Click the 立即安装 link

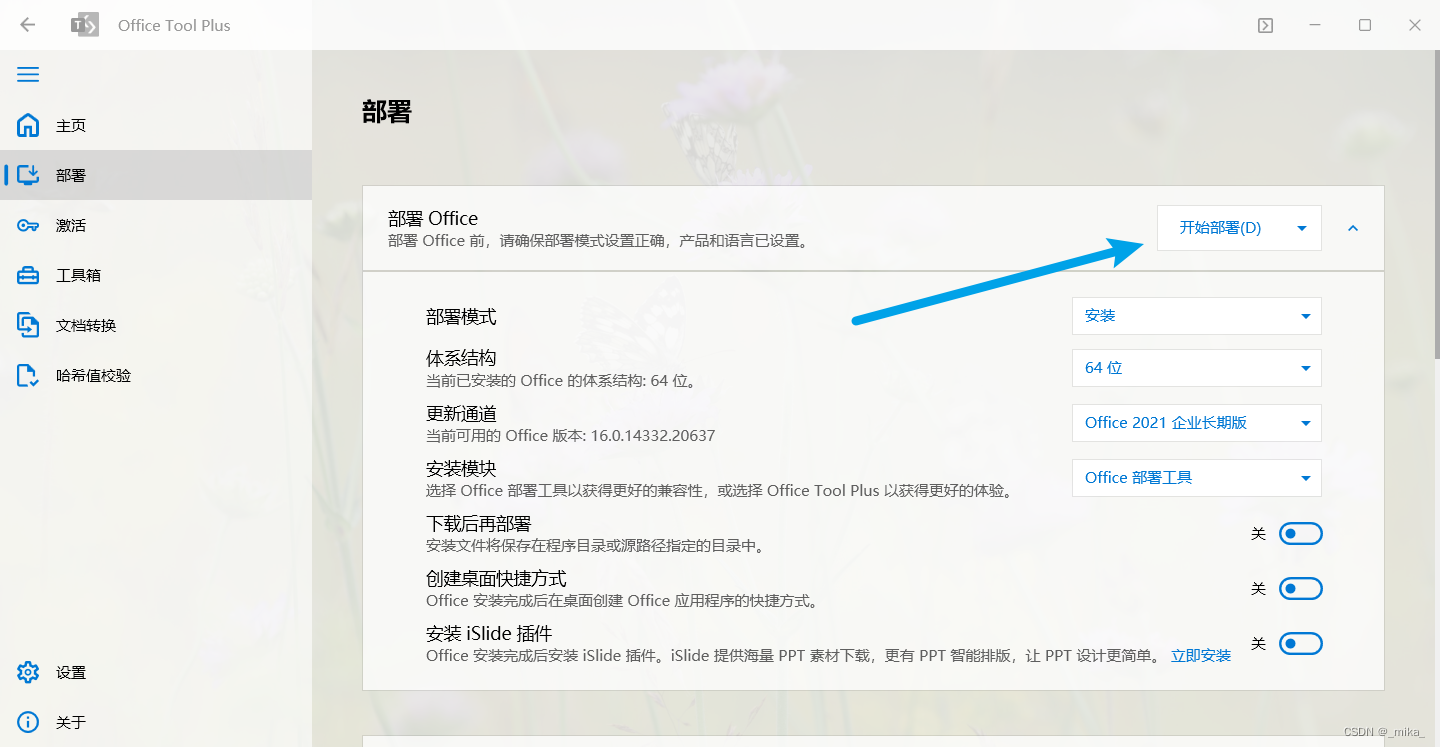tap(1201, 656)
